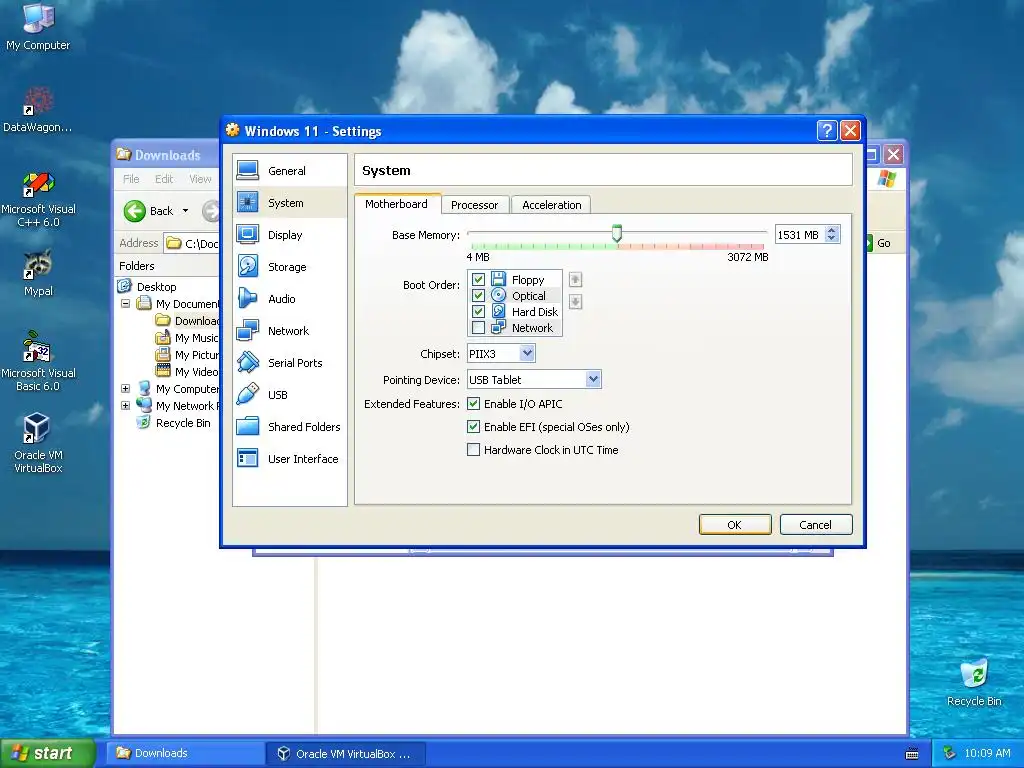Screen dimensions: 1024x768
Task: Open the General settings category
Action: point(289,170)
